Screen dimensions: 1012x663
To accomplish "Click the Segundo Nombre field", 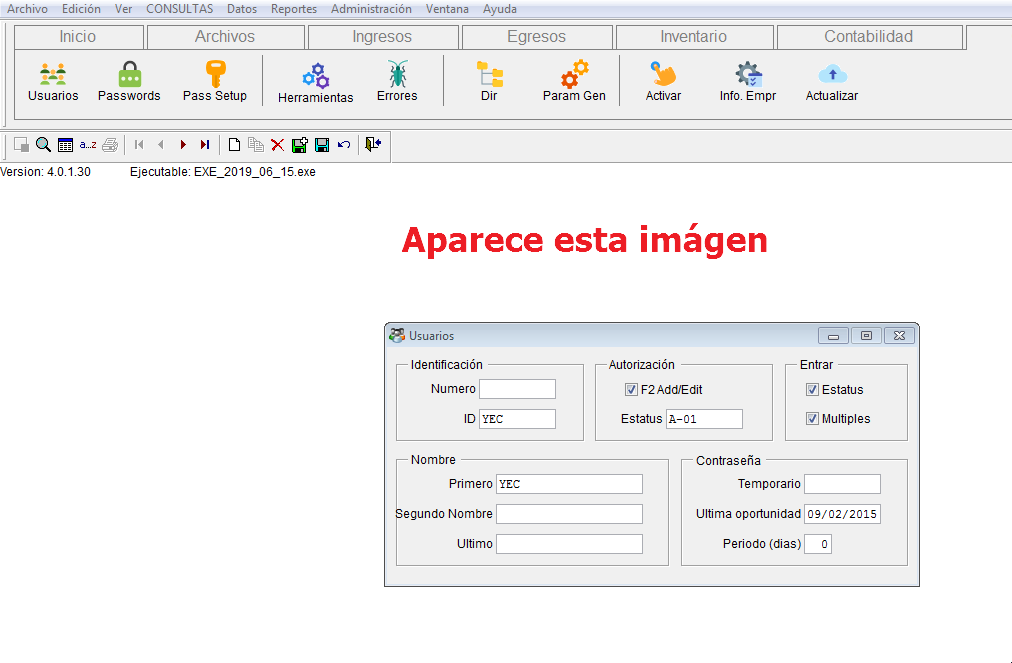I will (569, 513).
